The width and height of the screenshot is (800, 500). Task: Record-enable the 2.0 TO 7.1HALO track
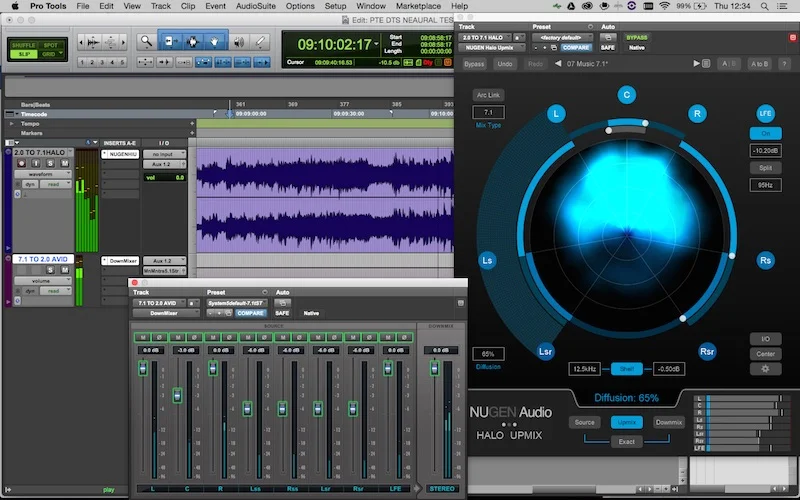tap(21, 163)
